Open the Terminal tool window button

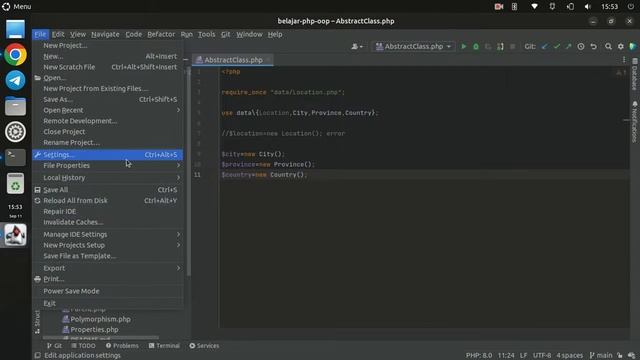[x=164, y=346]
